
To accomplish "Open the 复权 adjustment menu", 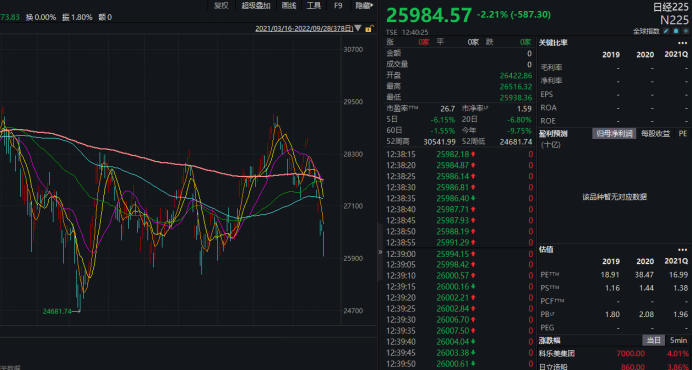I will [221, 5].
